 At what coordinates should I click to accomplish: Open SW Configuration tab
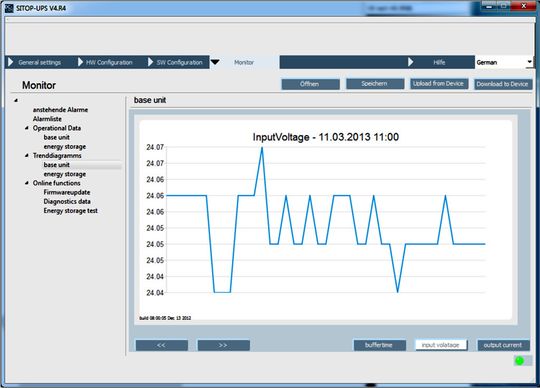(176, 62)
